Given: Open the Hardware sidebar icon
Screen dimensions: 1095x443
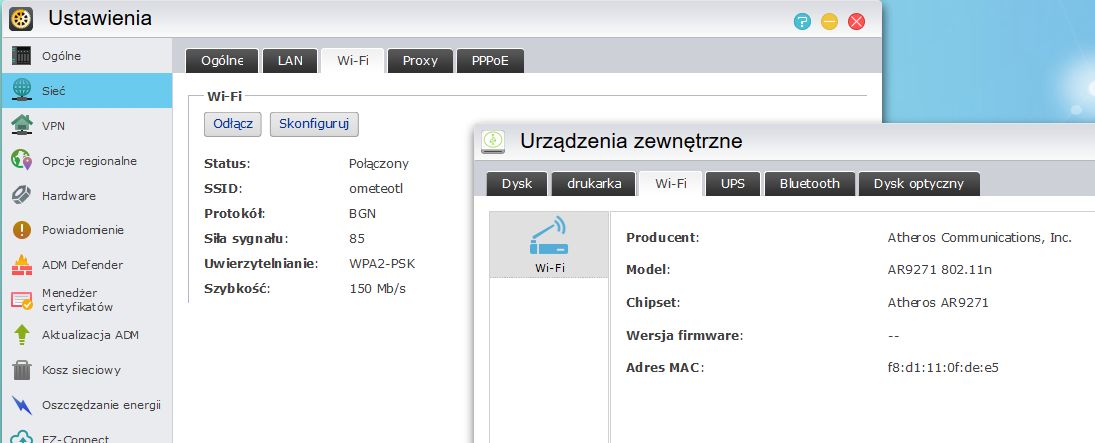Looking at the screenshot, I should [x=22, y=195].
